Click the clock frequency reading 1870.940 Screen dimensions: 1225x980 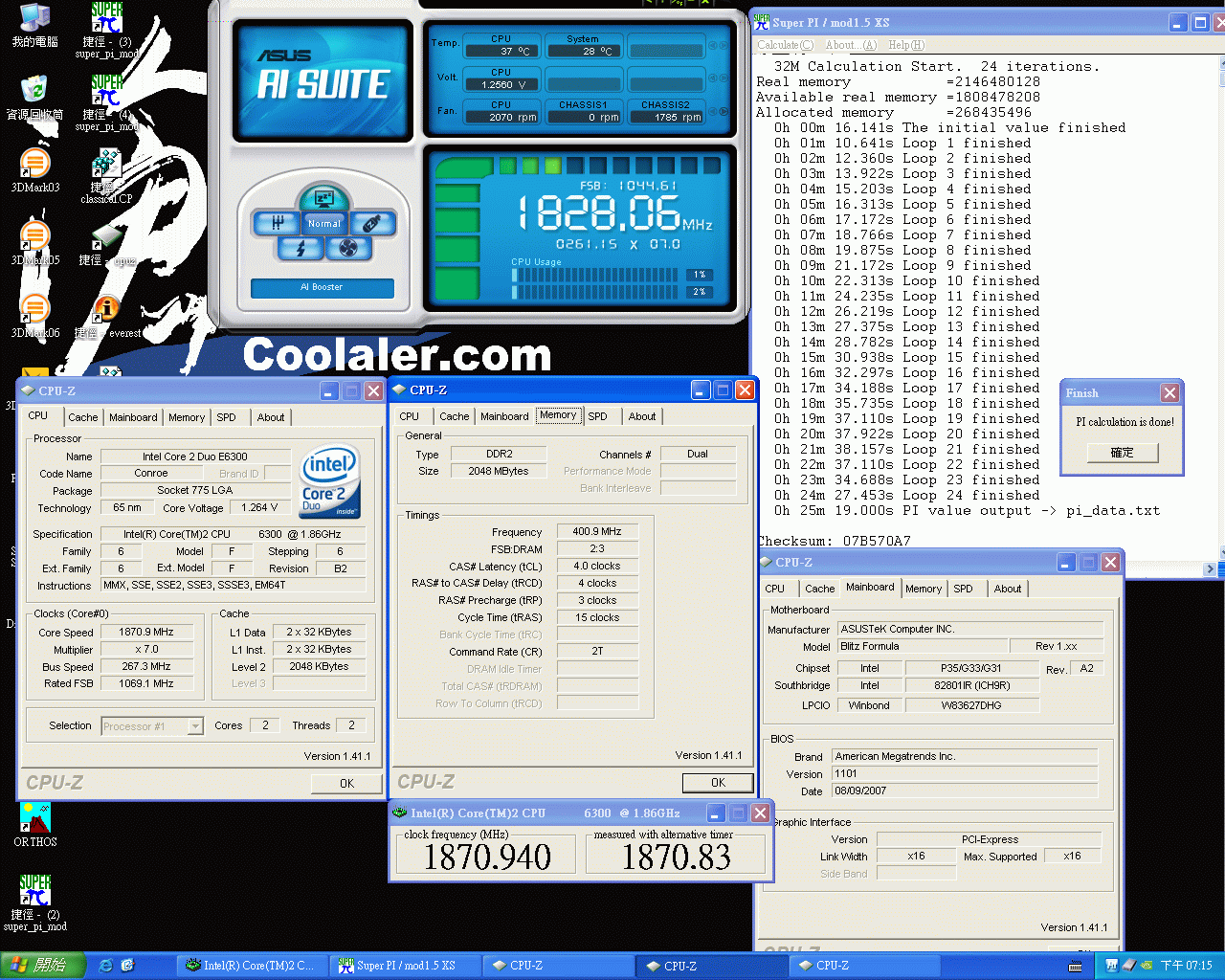487,857
